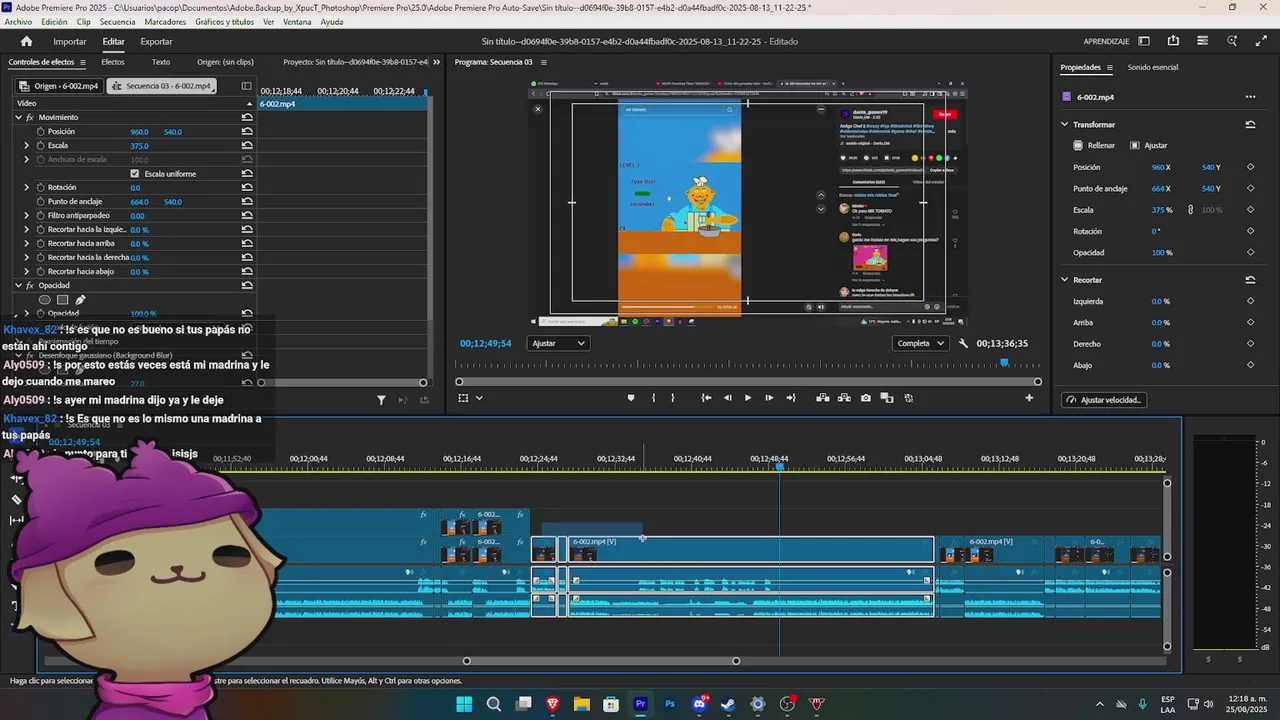Click the Extract button
1280x720 pixels.
coord(844,398)
